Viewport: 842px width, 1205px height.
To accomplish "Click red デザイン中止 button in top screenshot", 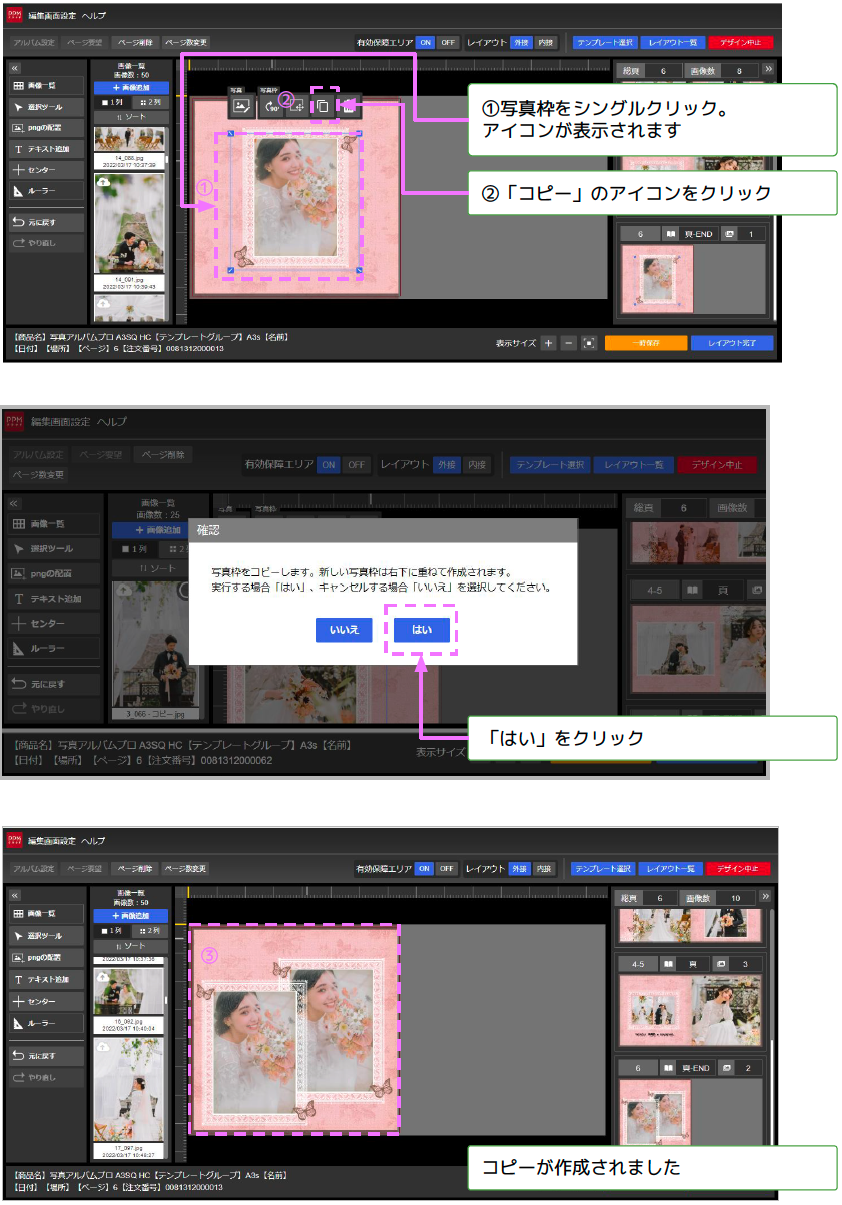I will coord(740,43).
